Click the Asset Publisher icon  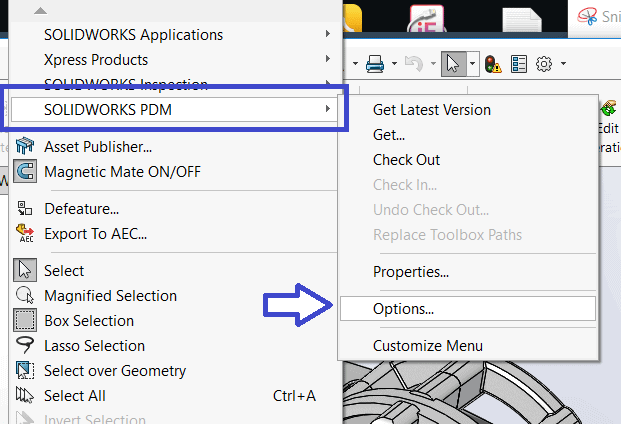[x=25, y=146]
